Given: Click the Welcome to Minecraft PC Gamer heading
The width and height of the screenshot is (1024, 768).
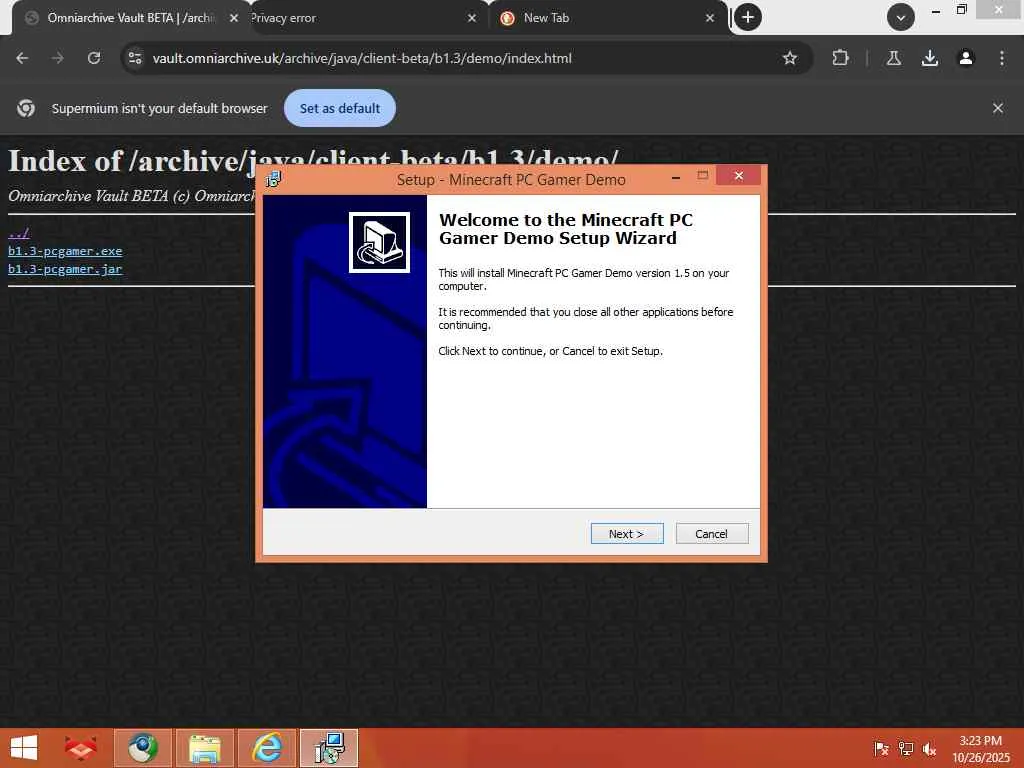Looking at the screenshot, I should (566, 229).
